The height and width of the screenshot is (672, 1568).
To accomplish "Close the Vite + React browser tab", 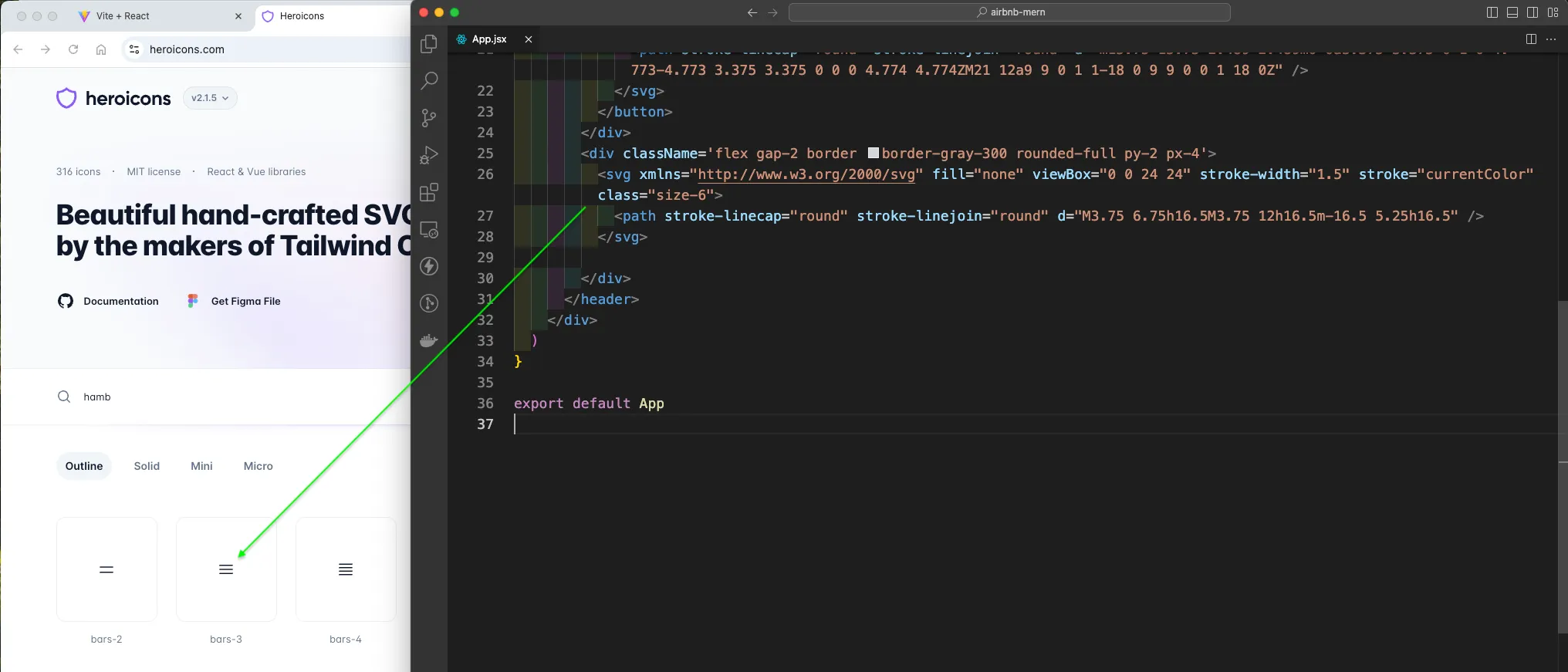I will point(238,16).
